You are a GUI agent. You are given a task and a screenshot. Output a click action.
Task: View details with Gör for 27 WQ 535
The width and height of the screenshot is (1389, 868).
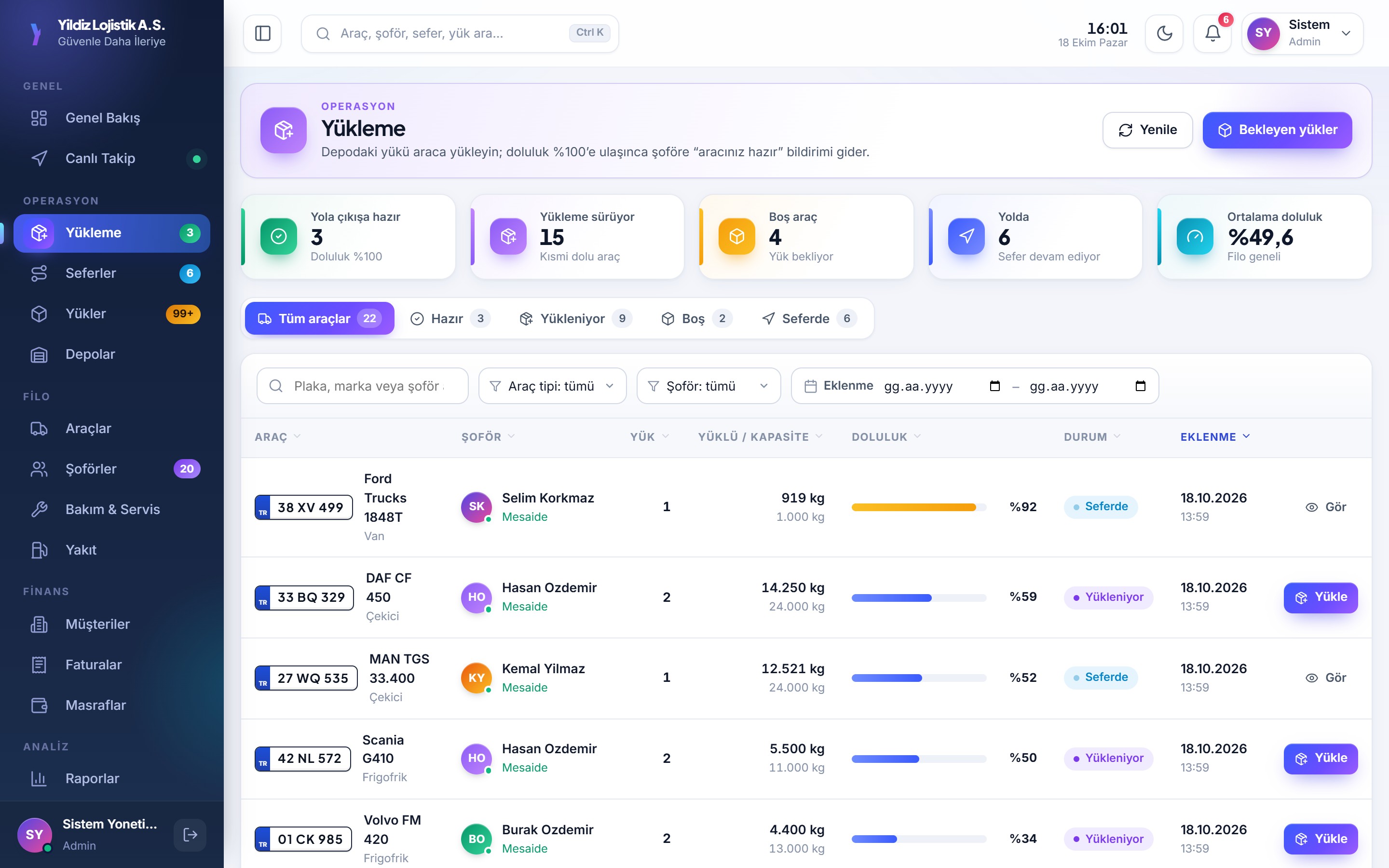pos(1325,678)
